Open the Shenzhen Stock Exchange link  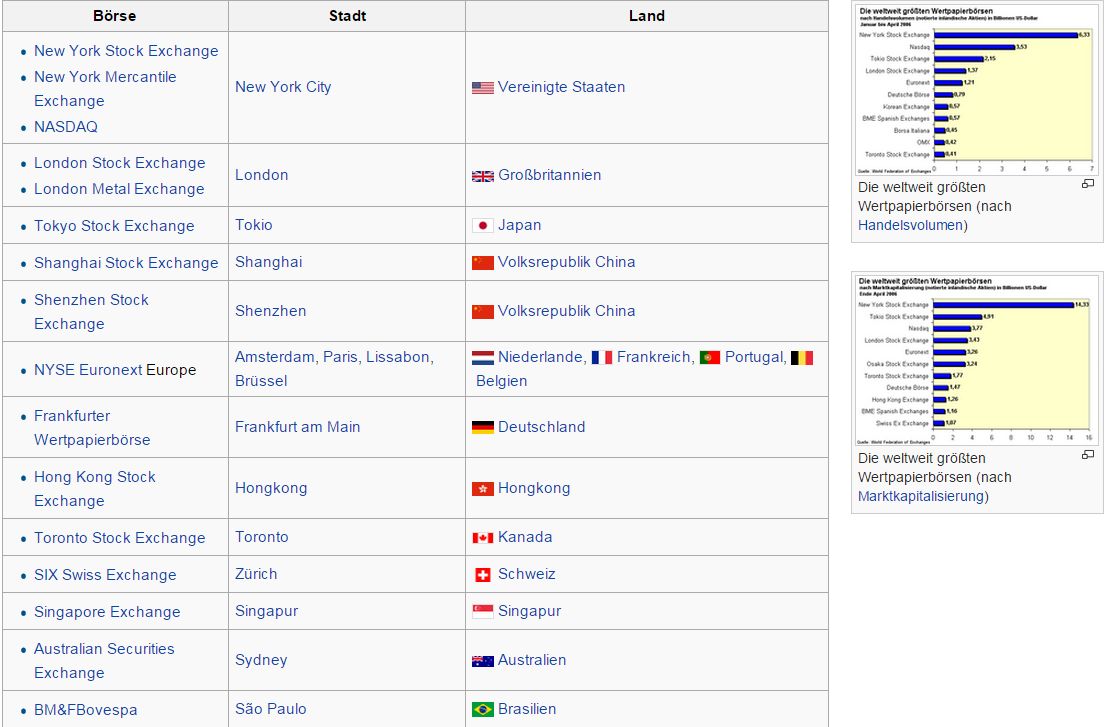point(91,312)
